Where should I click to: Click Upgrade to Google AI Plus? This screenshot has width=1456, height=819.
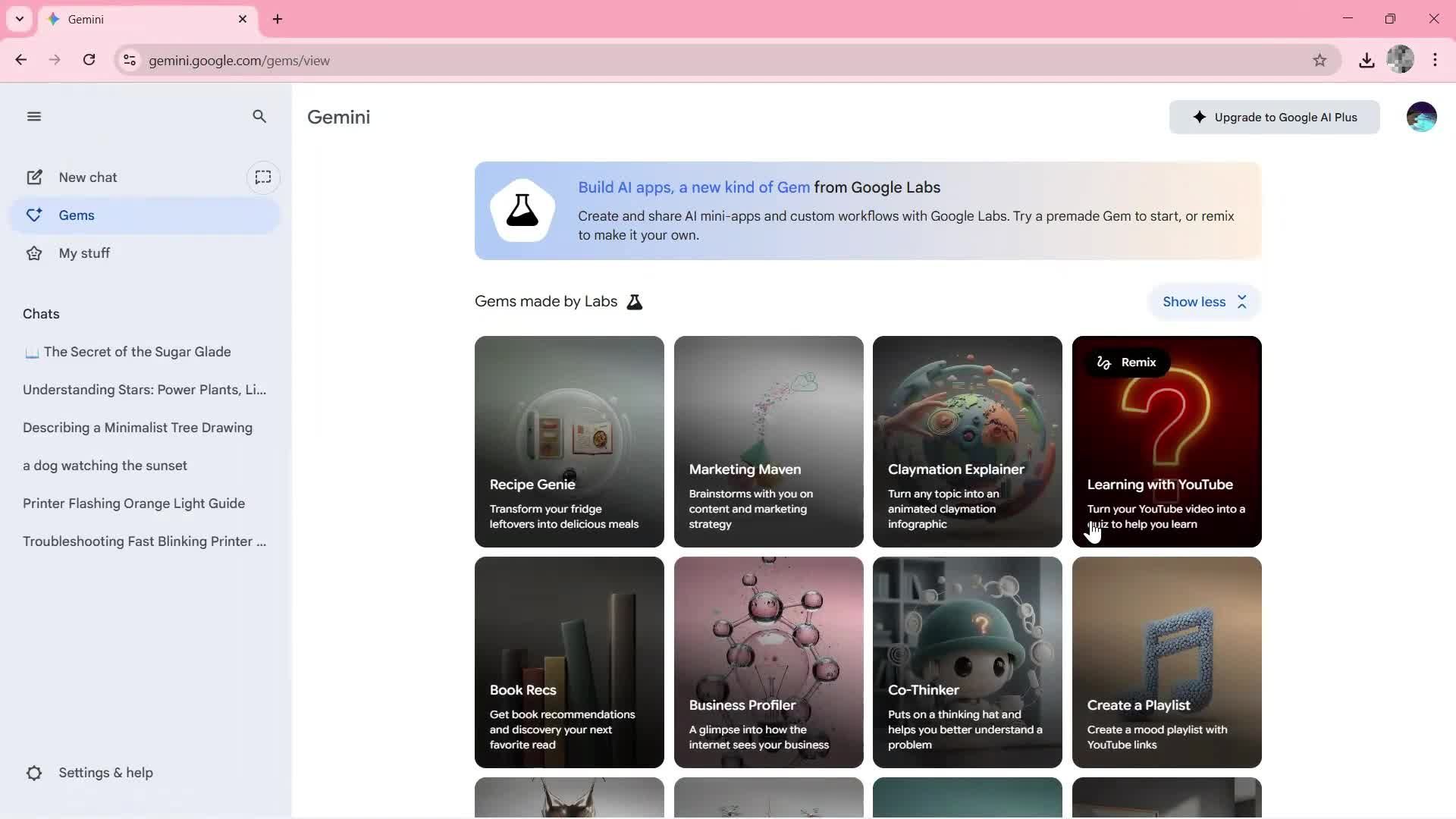coord(1273,117)
